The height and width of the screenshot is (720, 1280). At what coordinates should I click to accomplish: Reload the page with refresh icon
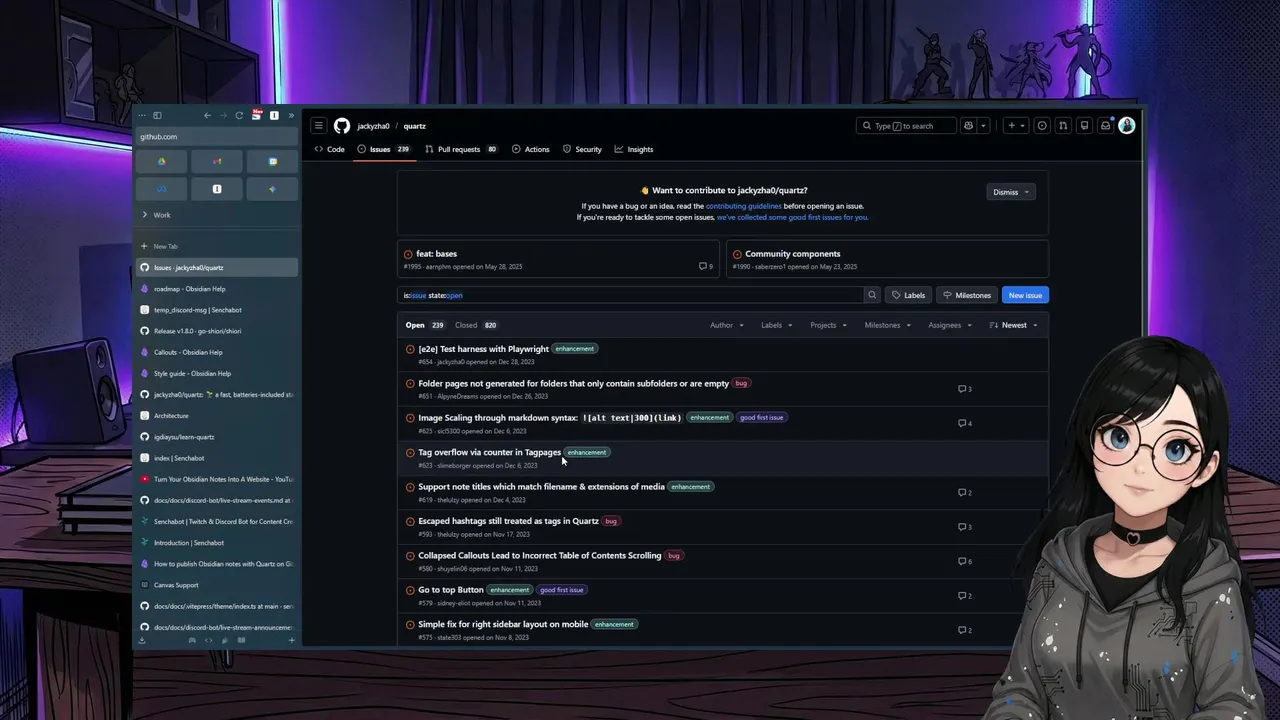pyautogui.click(x=239, y=116)
